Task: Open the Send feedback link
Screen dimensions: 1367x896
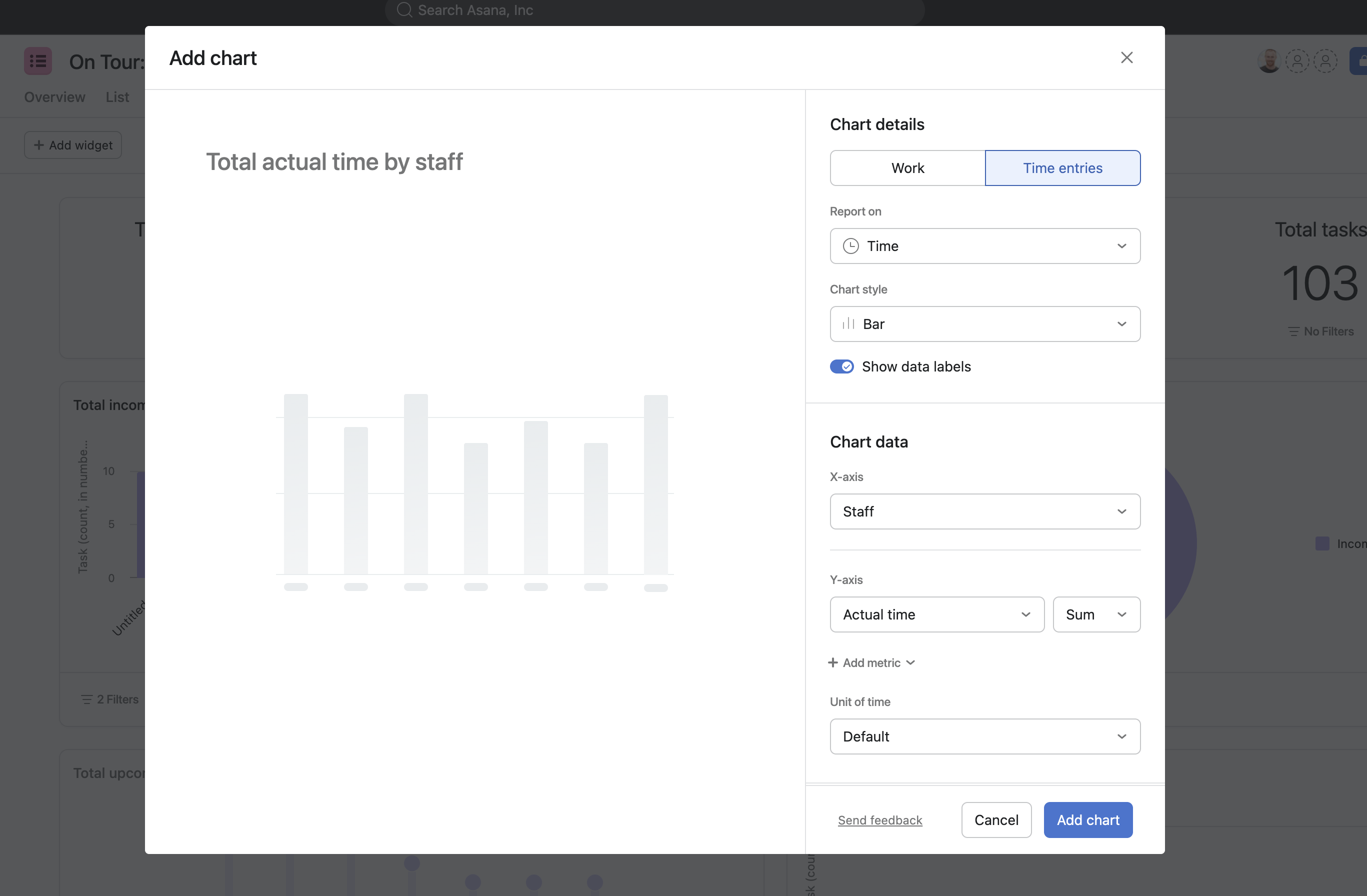Action: 879,820
